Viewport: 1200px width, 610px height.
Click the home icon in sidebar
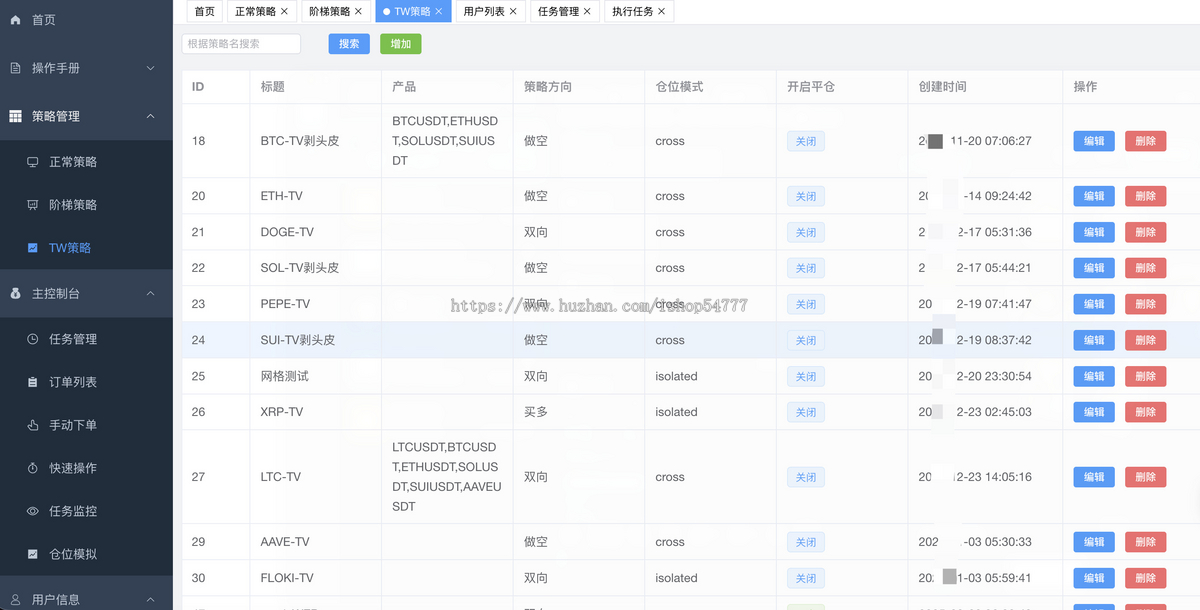click(15, 20)
